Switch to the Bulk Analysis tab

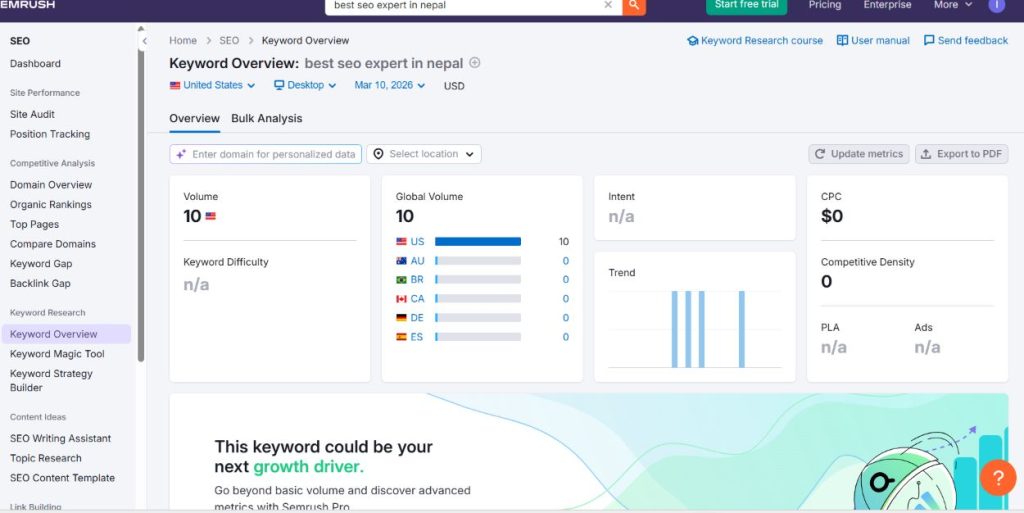tap(266, 118)
